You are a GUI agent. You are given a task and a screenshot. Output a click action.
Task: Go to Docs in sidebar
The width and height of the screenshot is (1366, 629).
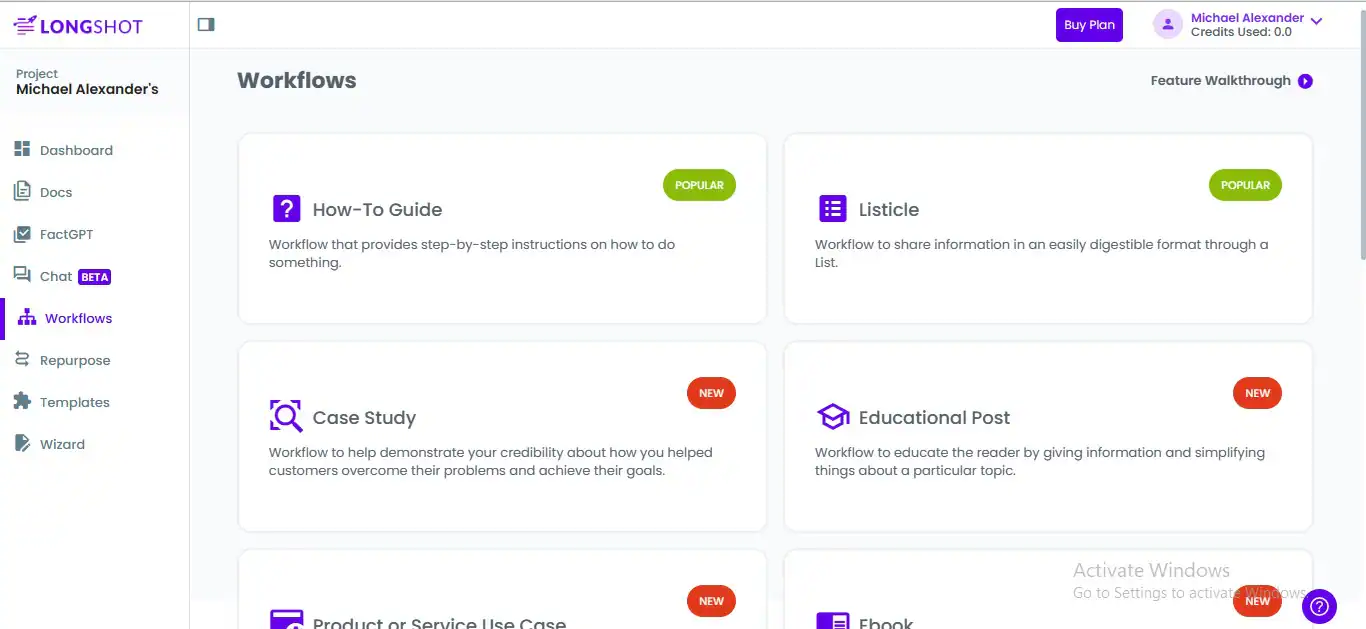coord(56,192)
